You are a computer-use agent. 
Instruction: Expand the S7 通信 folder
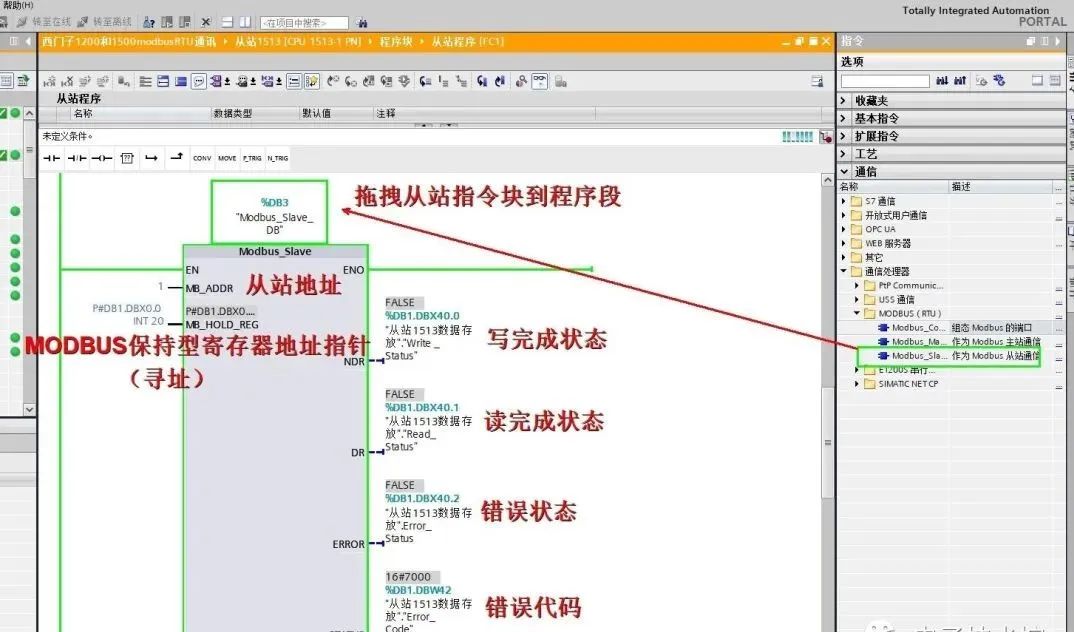tap(844, 201)
